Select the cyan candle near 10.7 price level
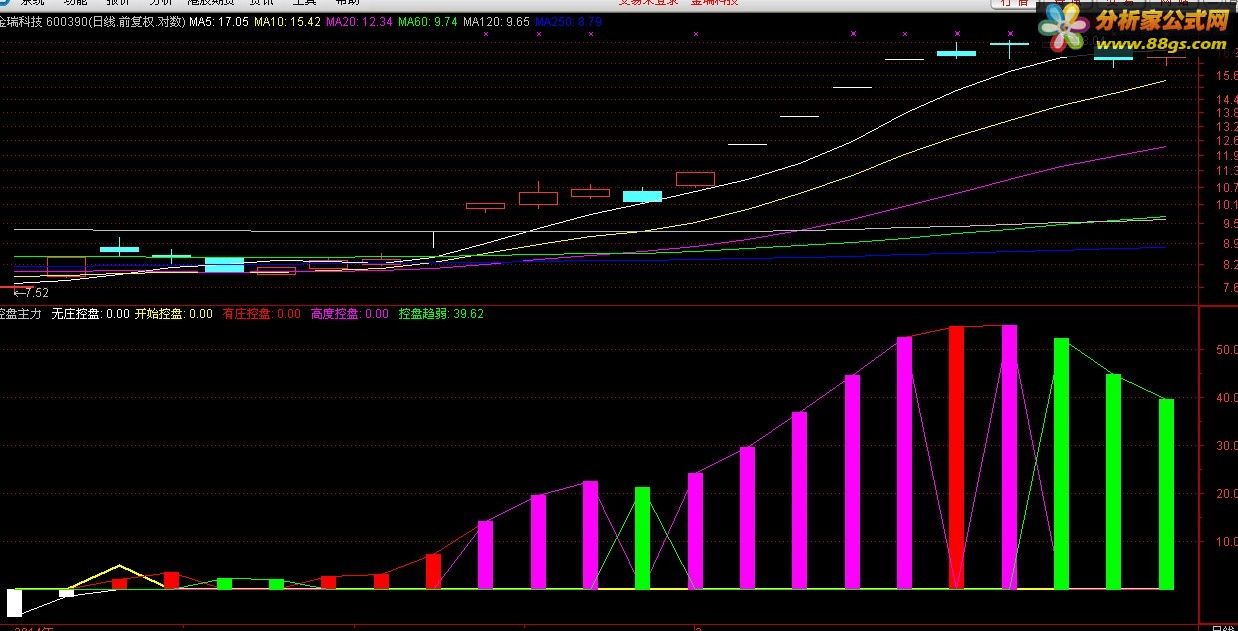The image size is (1238, 631). [642, 196]
